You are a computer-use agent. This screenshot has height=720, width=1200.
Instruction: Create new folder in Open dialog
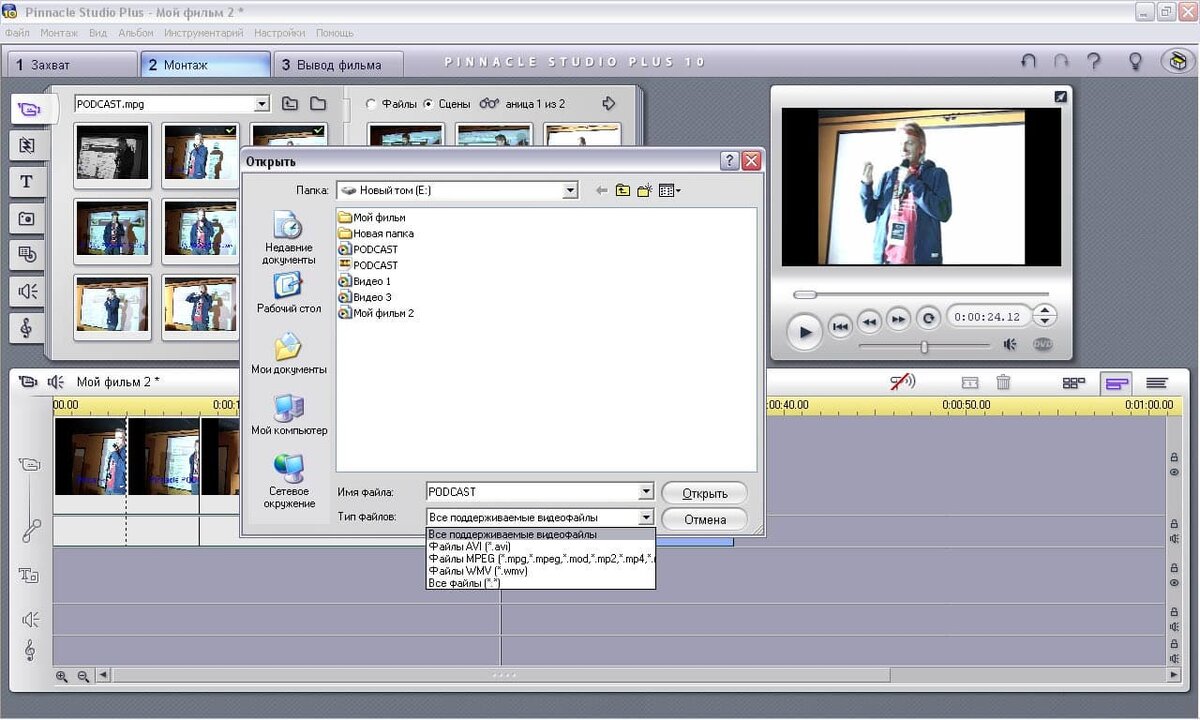645,190
